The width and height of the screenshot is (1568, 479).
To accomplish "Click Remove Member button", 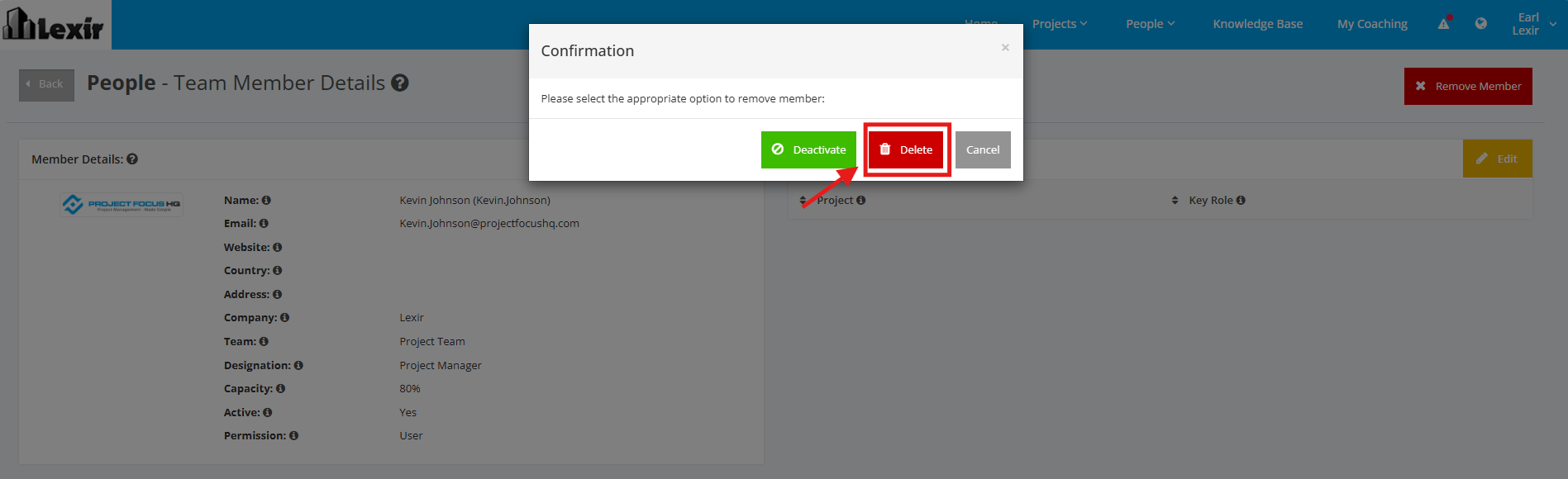I will click(1468, 86).
